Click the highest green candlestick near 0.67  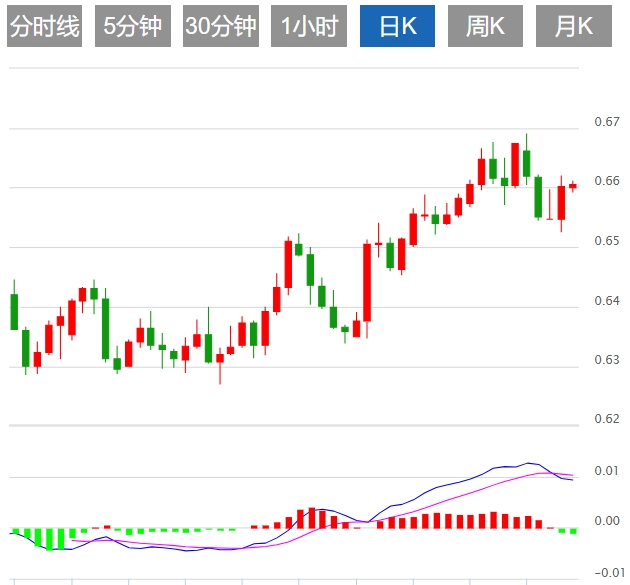[x=526, y=163]
